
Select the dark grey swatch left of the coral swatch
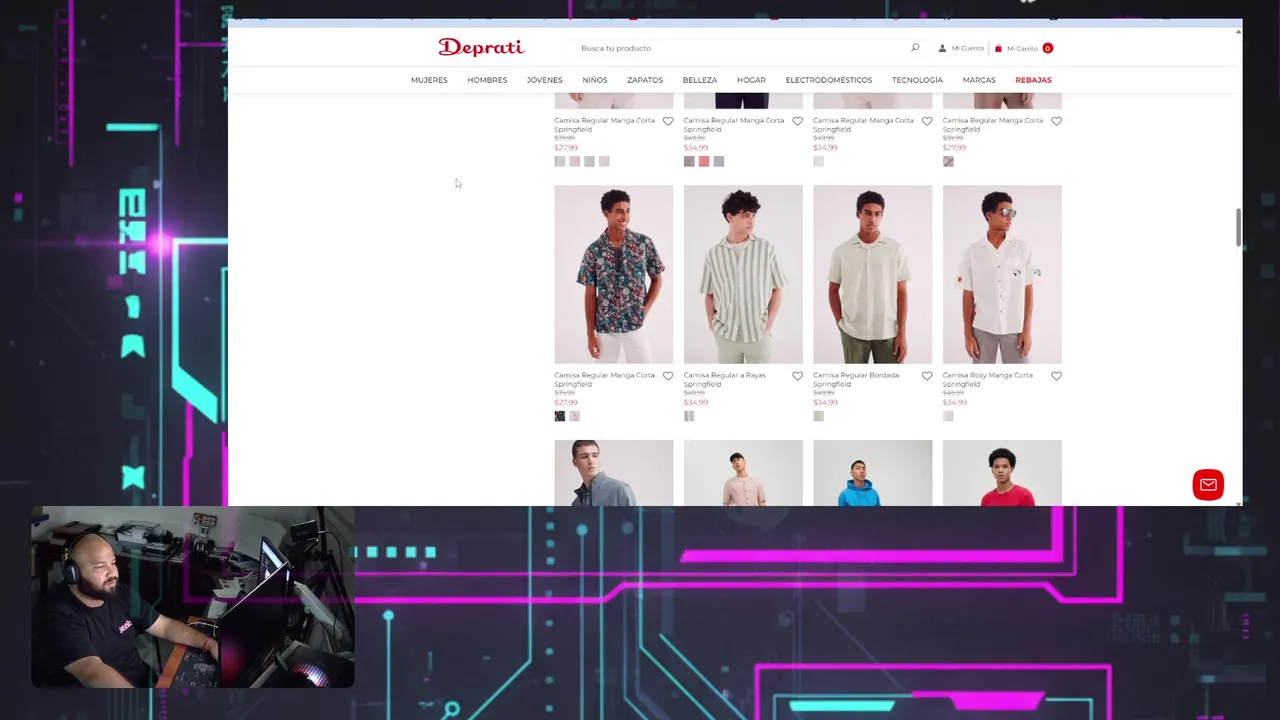coord(689,161)
